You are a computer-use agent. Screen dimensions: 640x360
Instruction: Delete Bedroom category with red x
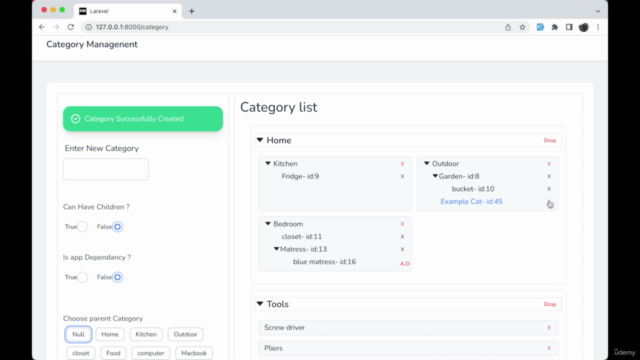point(402,224)
